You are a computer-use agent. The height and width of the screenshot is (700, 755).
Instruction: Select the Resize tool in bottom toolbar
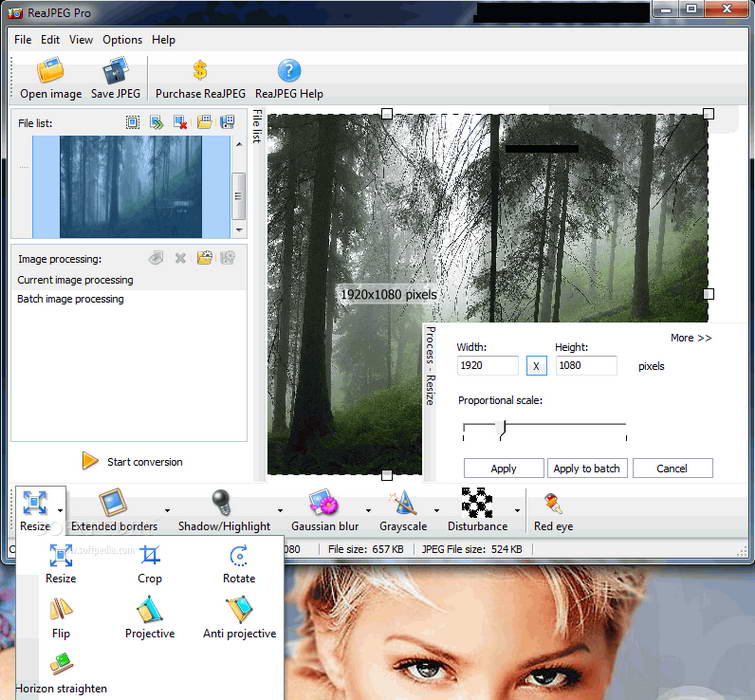coord(35,510)
